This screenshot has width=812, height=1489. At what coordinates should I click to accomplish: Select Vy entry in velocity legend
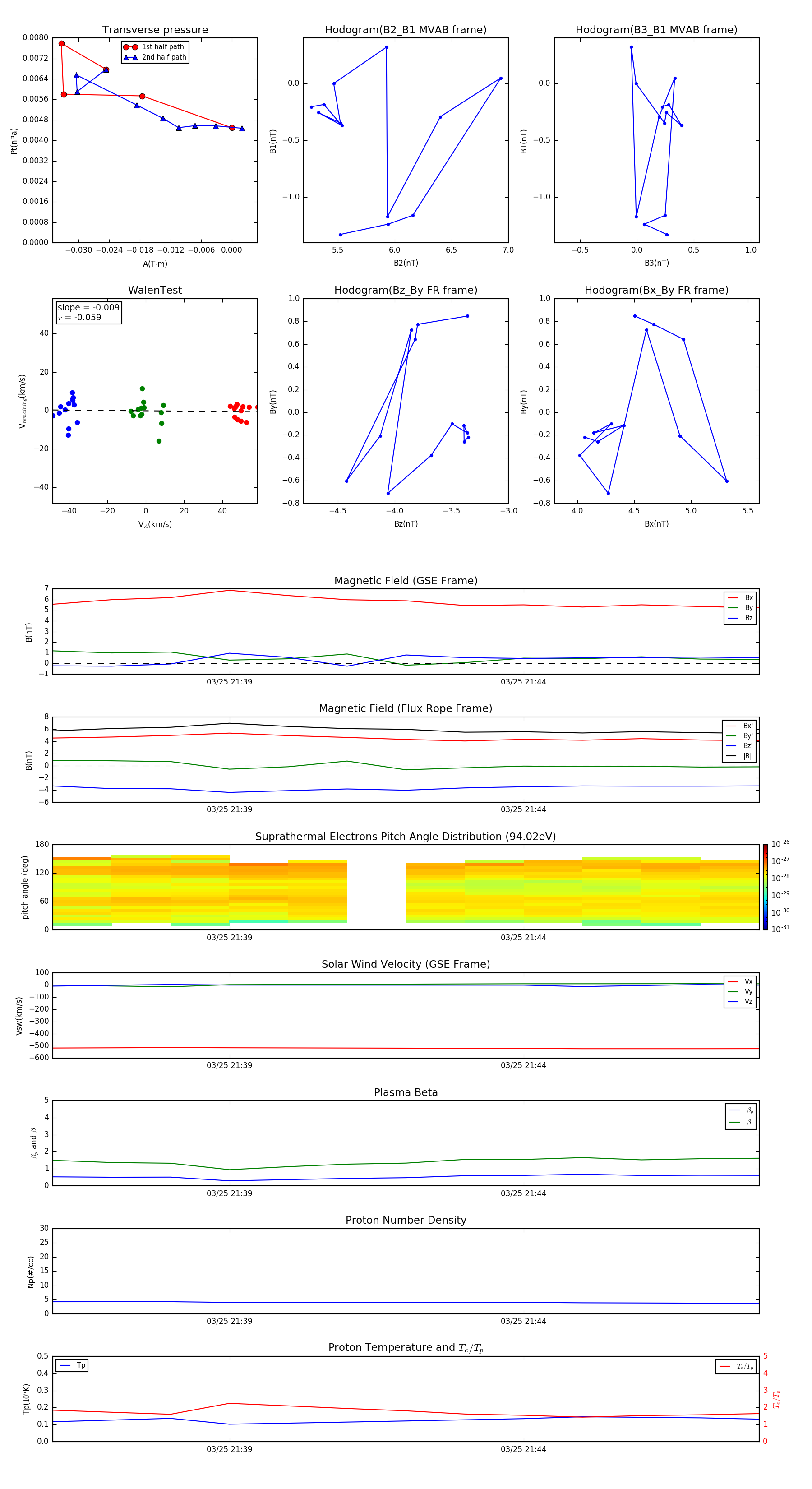click(x=740, y=991)
